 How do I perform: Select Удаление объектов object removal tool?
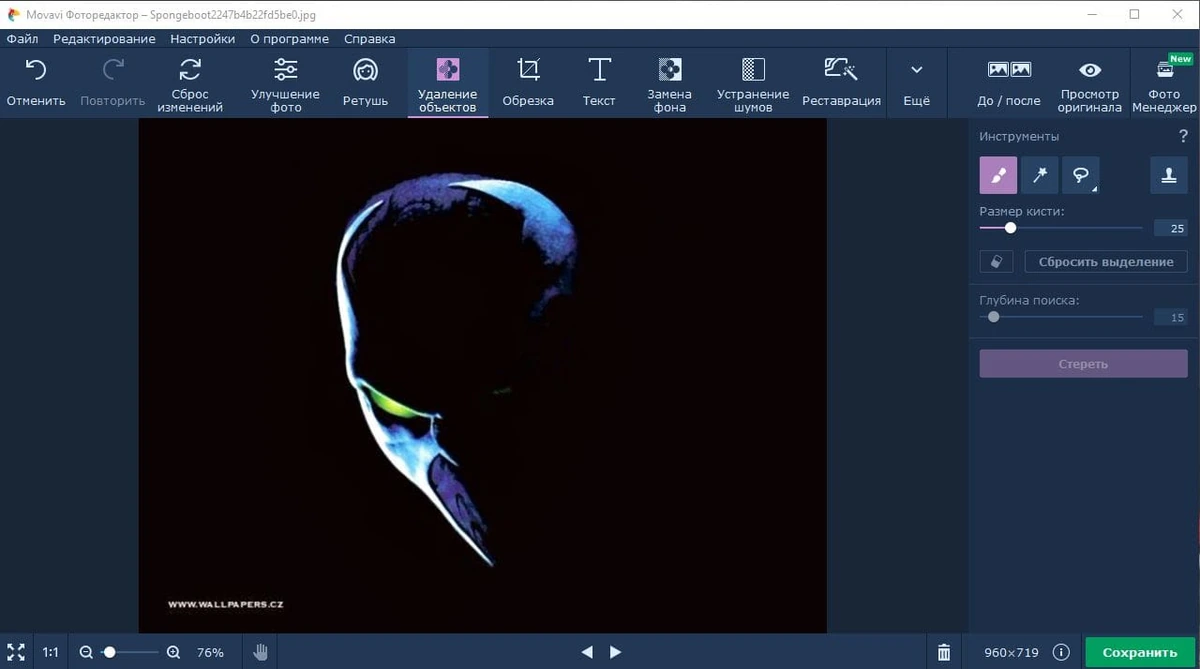(448, 84)
